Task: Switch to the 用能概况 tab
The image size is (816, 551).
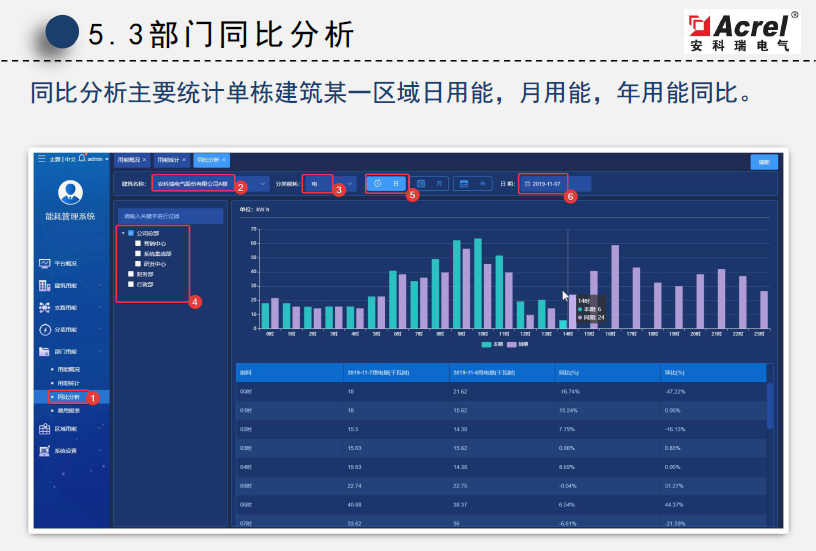Action: (x=129, y=160)
